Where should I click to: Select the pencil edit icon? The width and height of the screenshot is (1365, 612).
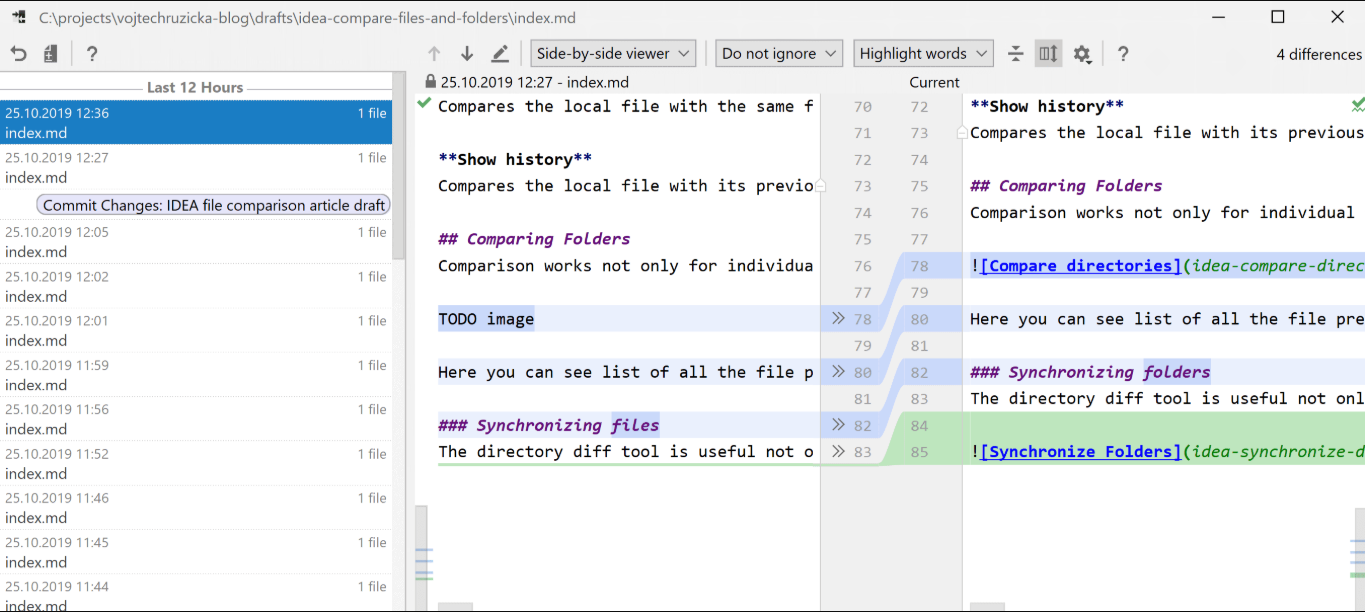500,53
